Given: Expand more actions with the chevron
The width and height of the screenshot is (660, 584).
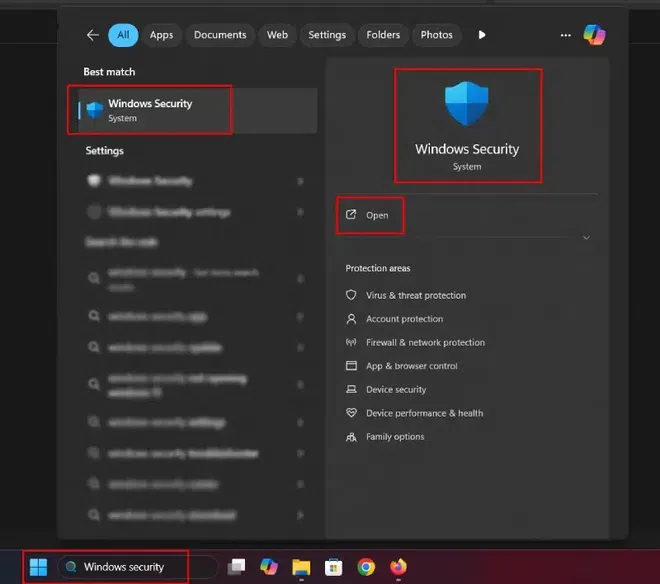Looking at the screenshot, I should coord(586,238).
